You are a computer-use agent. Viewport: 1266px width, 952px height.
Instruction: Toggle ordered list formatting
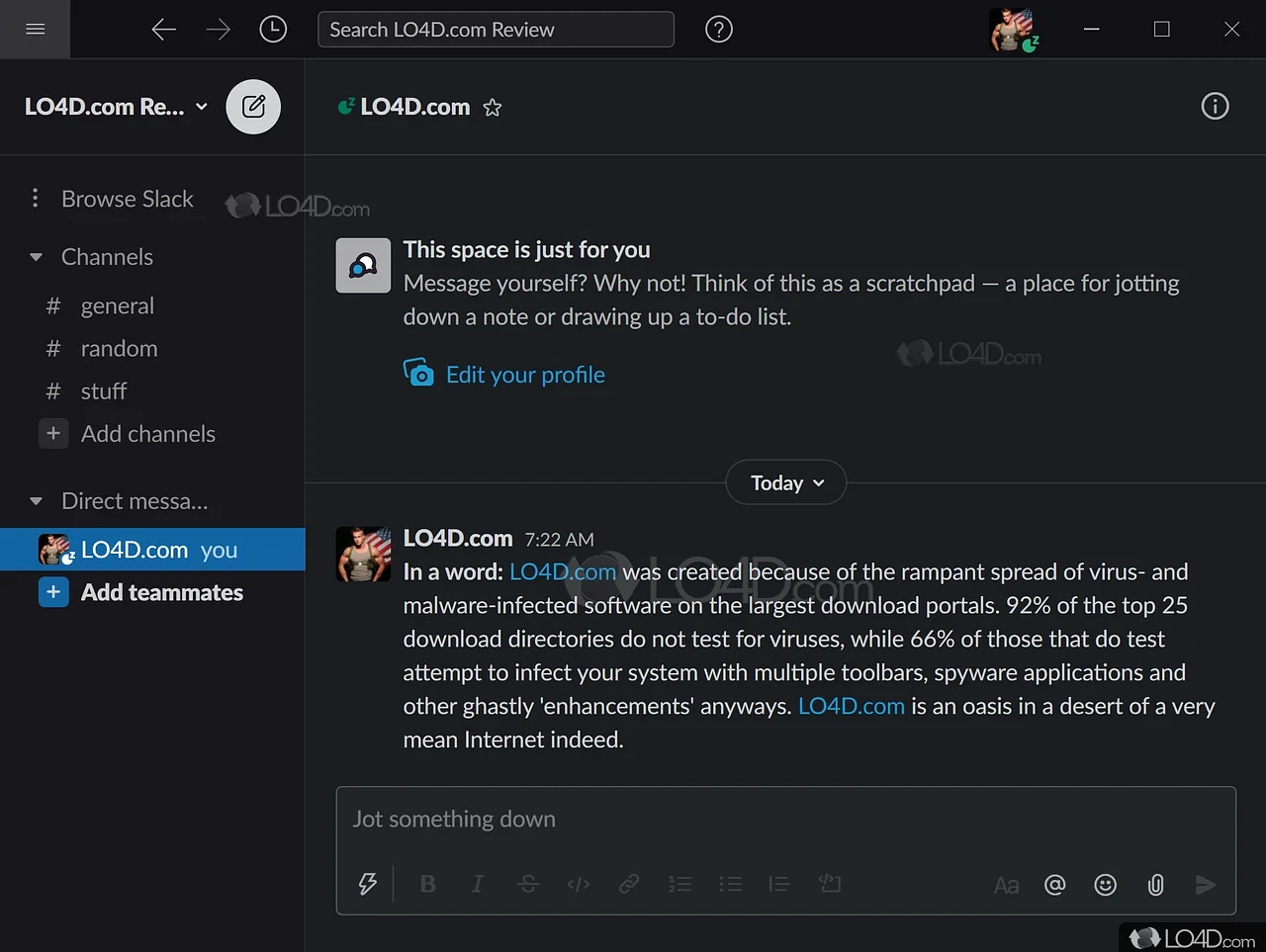point(679,884)
